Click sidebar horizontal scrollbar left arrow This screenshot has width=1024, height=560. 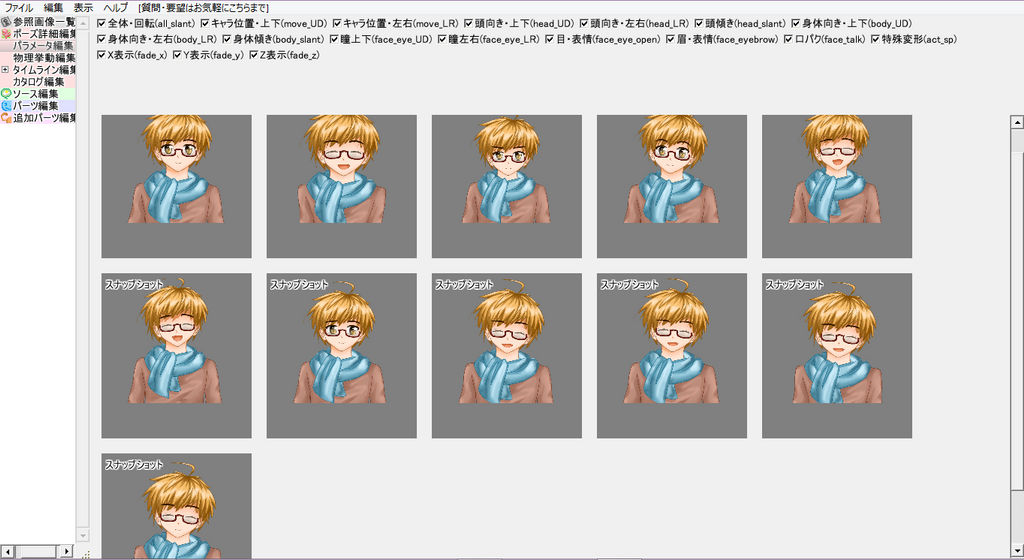point(7,552)
